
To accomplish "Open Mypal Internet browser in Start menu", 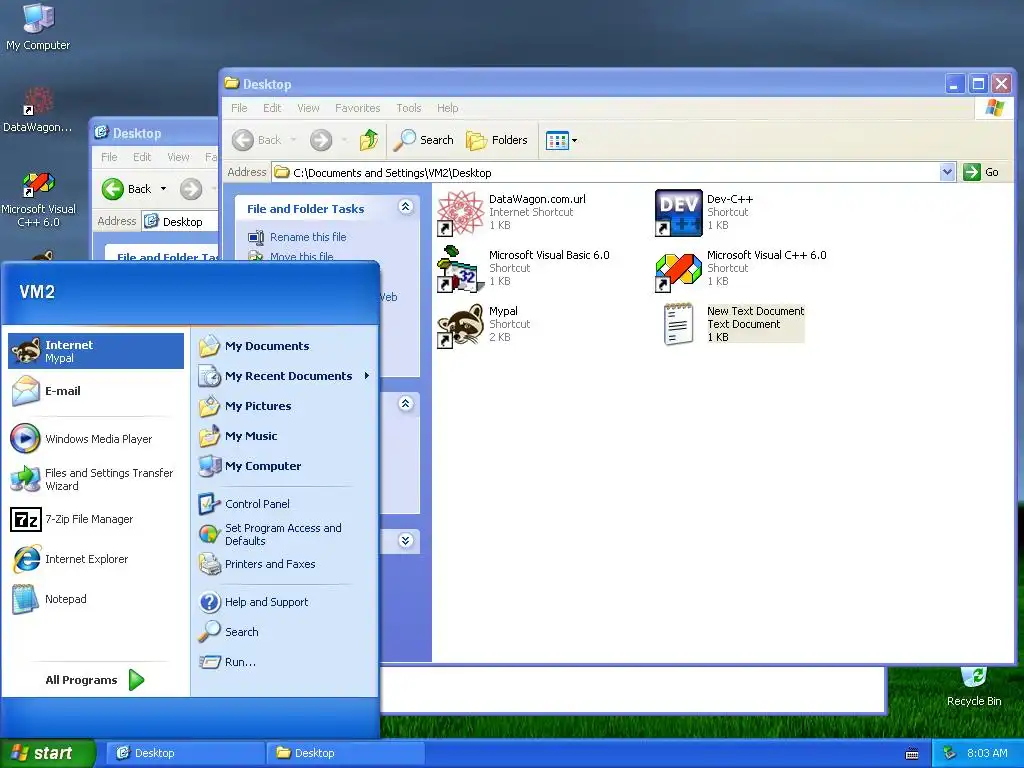I will [x=96, y=351].
